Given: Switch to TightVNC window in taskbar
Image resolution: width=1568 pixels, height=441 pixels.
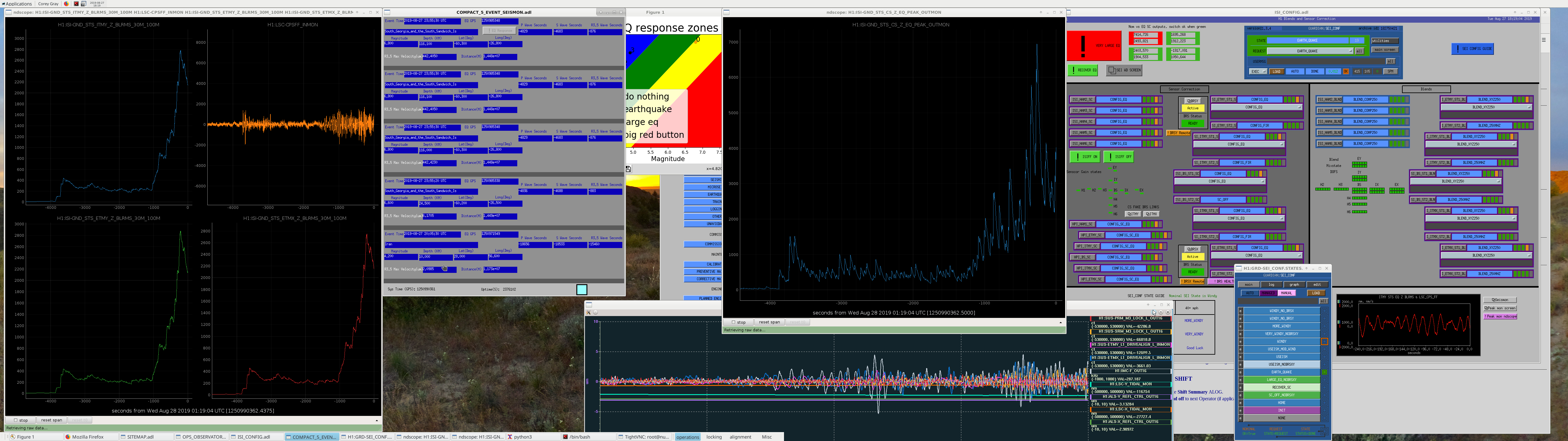Looking at the screenshot, I should click(644, 437).
